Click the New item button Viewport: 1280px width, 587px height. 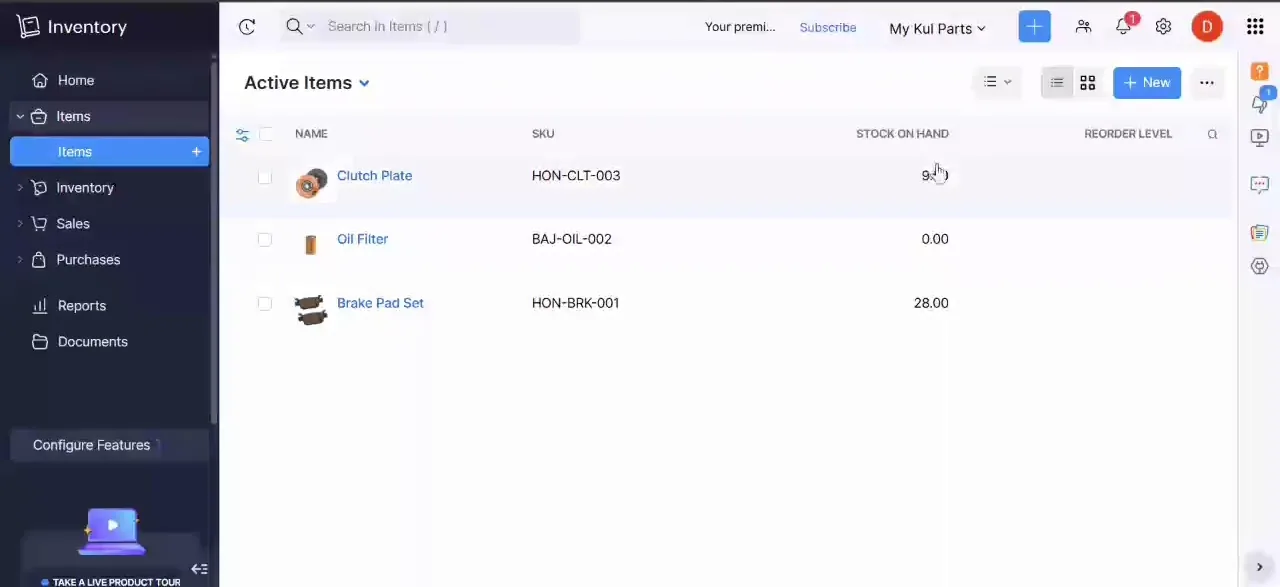[1147, 83]
